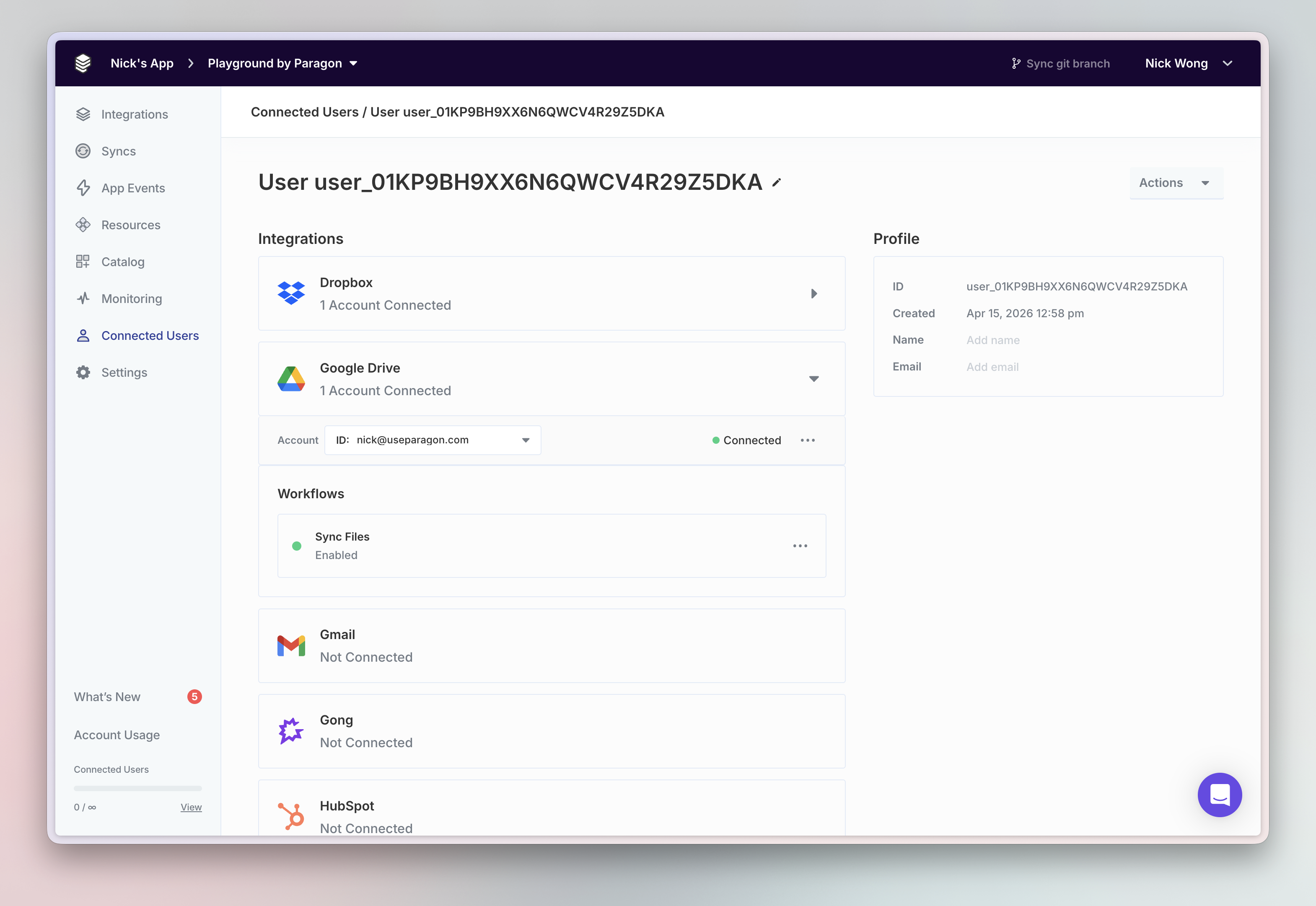
Task: Expand the Dropbox integration arrow
Action: [813, 293]
